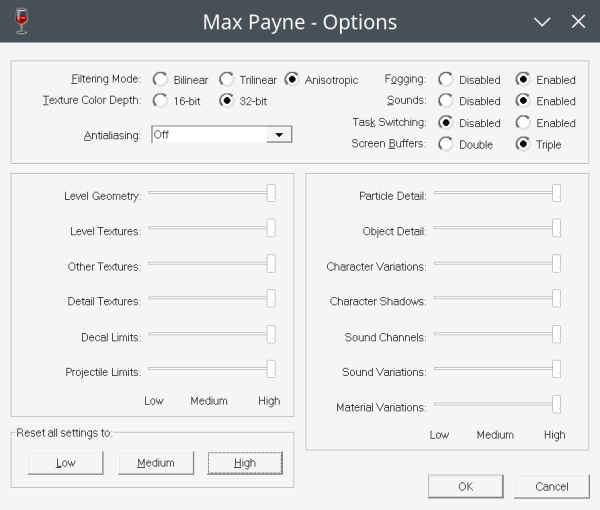Screen dimensions: 600x510
Task: Click the Max Payne - Options title text
Action: click(300, 22)
